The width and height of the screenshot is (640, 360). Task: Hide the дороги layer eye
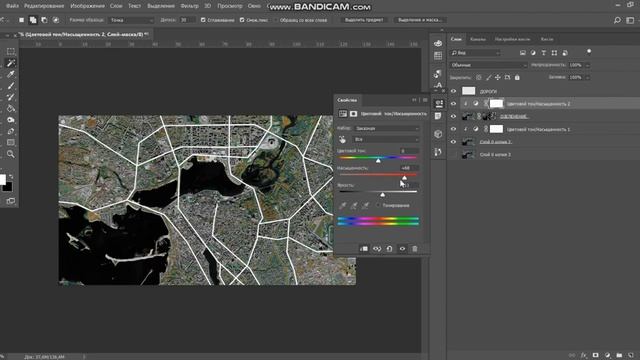pyautogui.click(x=453, y=91)
